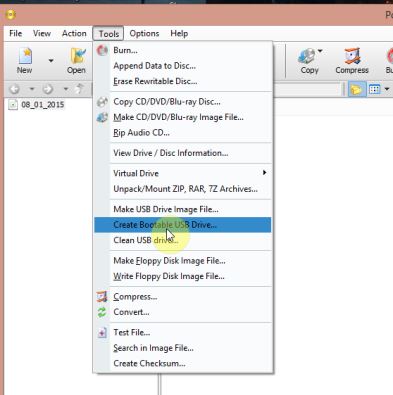Click the view mode grid icon
393x395 pixels.
(374, 89)
